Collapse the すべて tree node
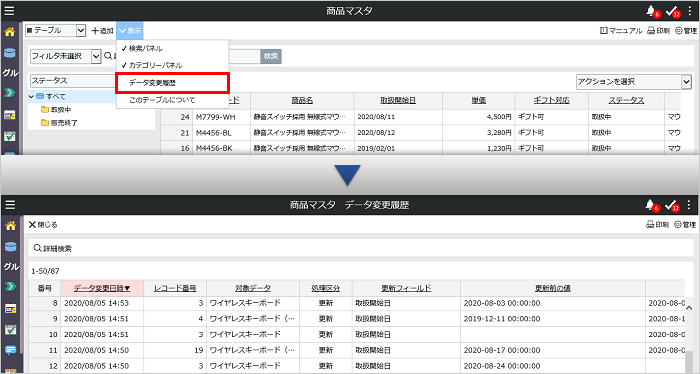The image size is (700, 374). (x=31, y=96)
